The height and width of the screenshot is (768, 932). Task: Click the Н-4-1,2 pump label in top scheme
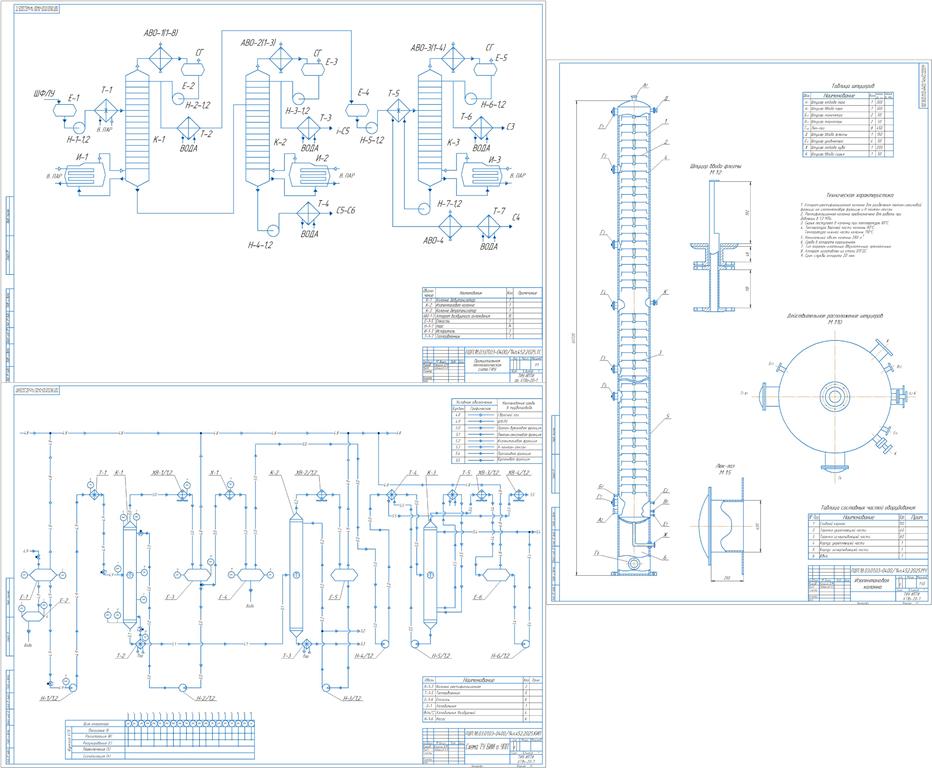click(260, 245)
